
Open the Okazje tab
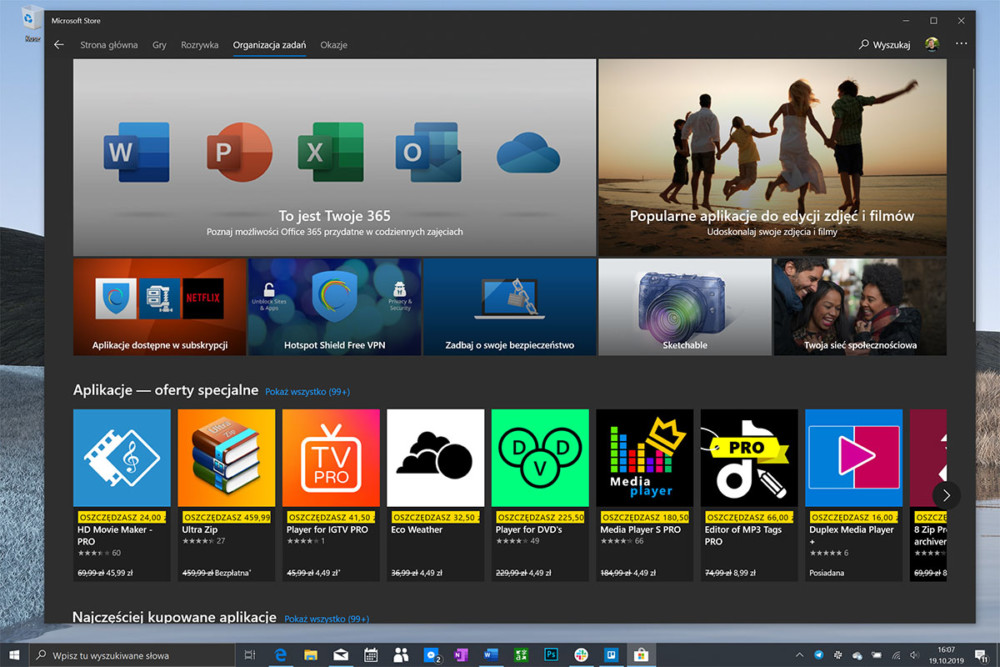coord(334,45)
